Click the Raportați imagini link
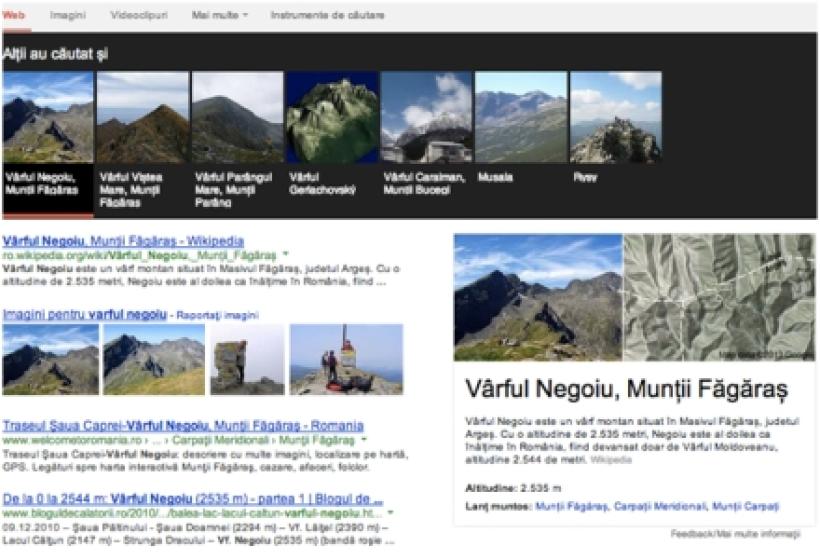The image size is (820, 559). pos(216,315)
